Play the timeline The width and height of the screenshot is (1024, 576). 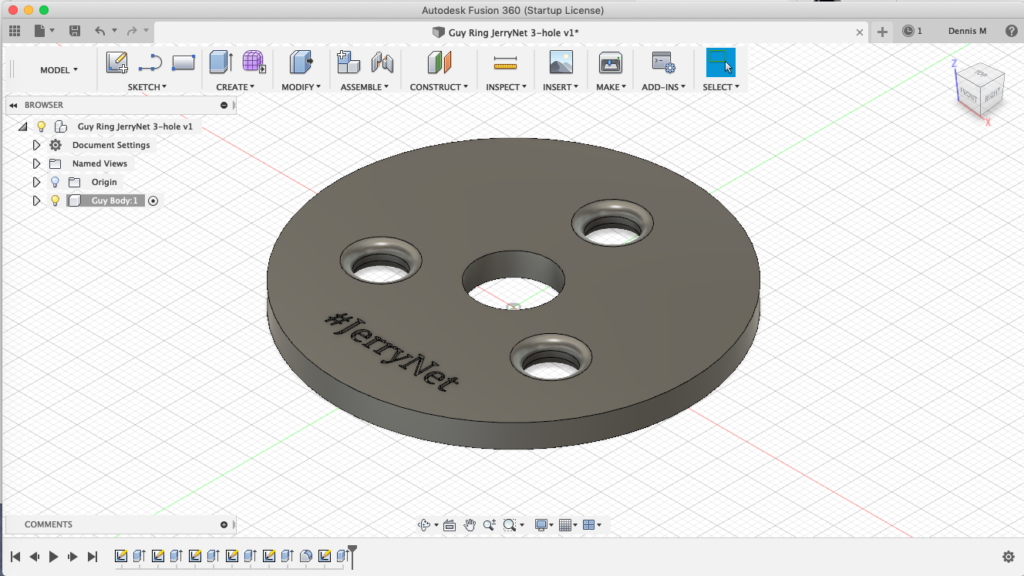pos(54,556)
